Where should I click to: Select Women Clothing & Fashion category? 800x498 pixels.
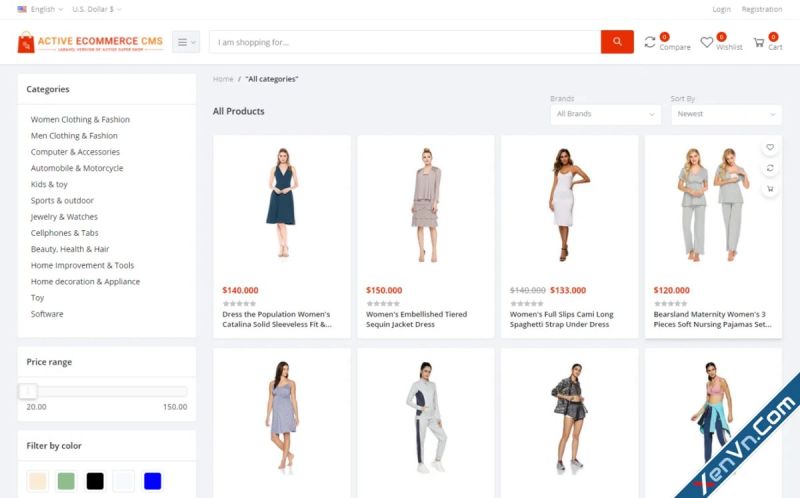pos(80,119)
